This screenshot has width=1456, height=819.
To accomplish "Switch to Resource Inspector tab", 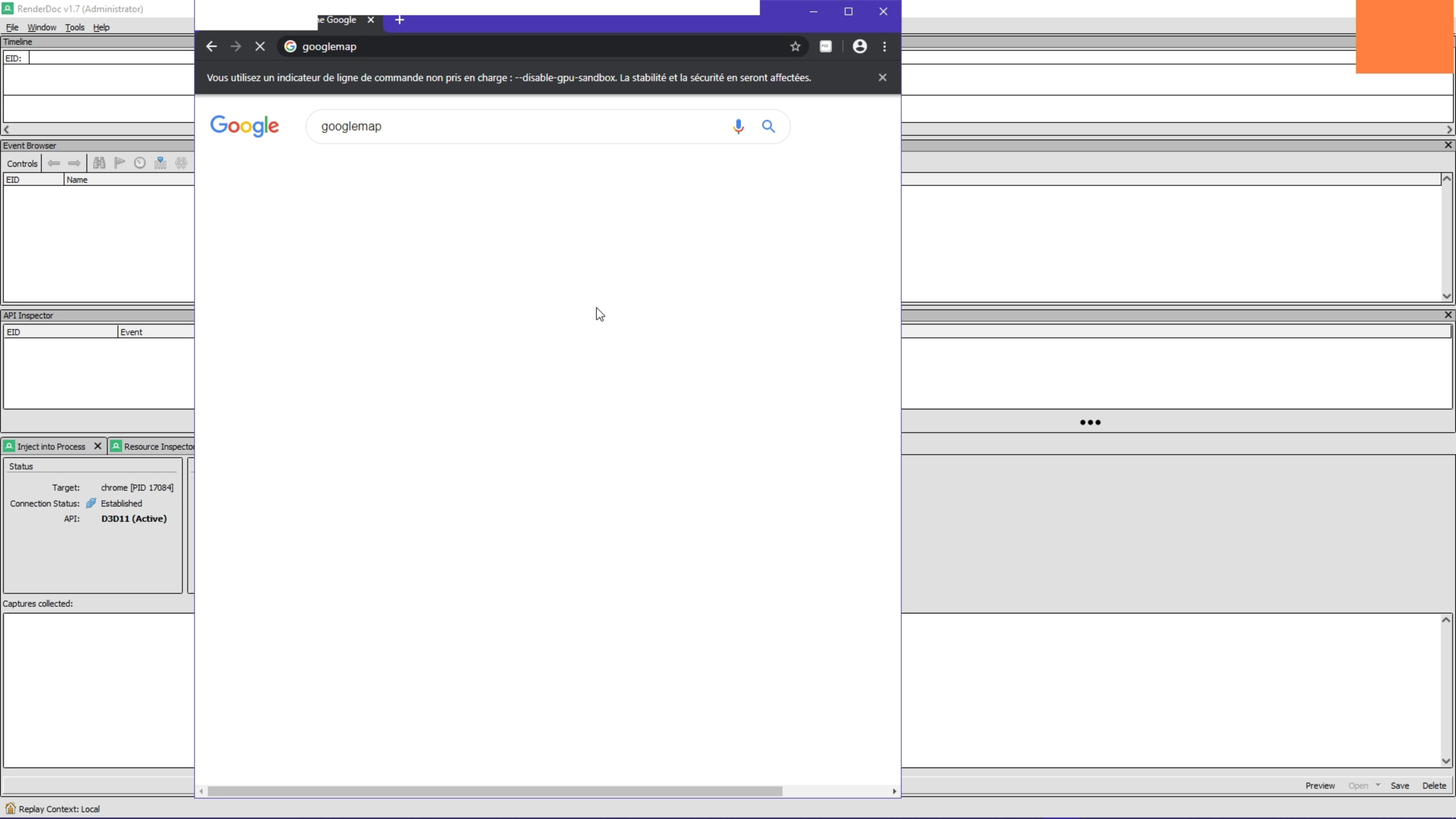I will pyautogui.click(x=152, y=447).
